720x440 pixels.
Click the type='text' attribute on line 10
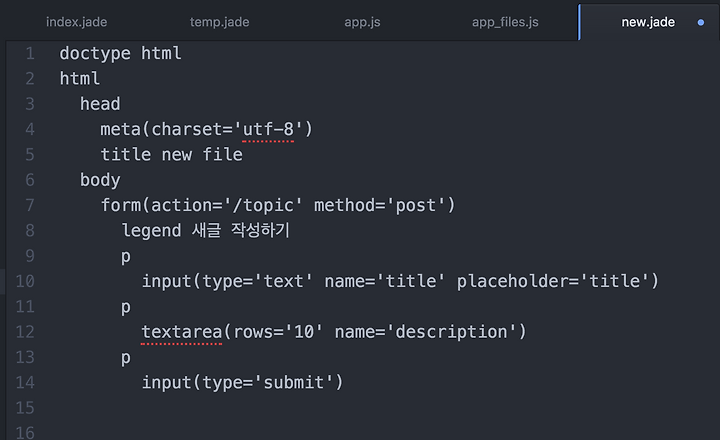tap(258, 281)
